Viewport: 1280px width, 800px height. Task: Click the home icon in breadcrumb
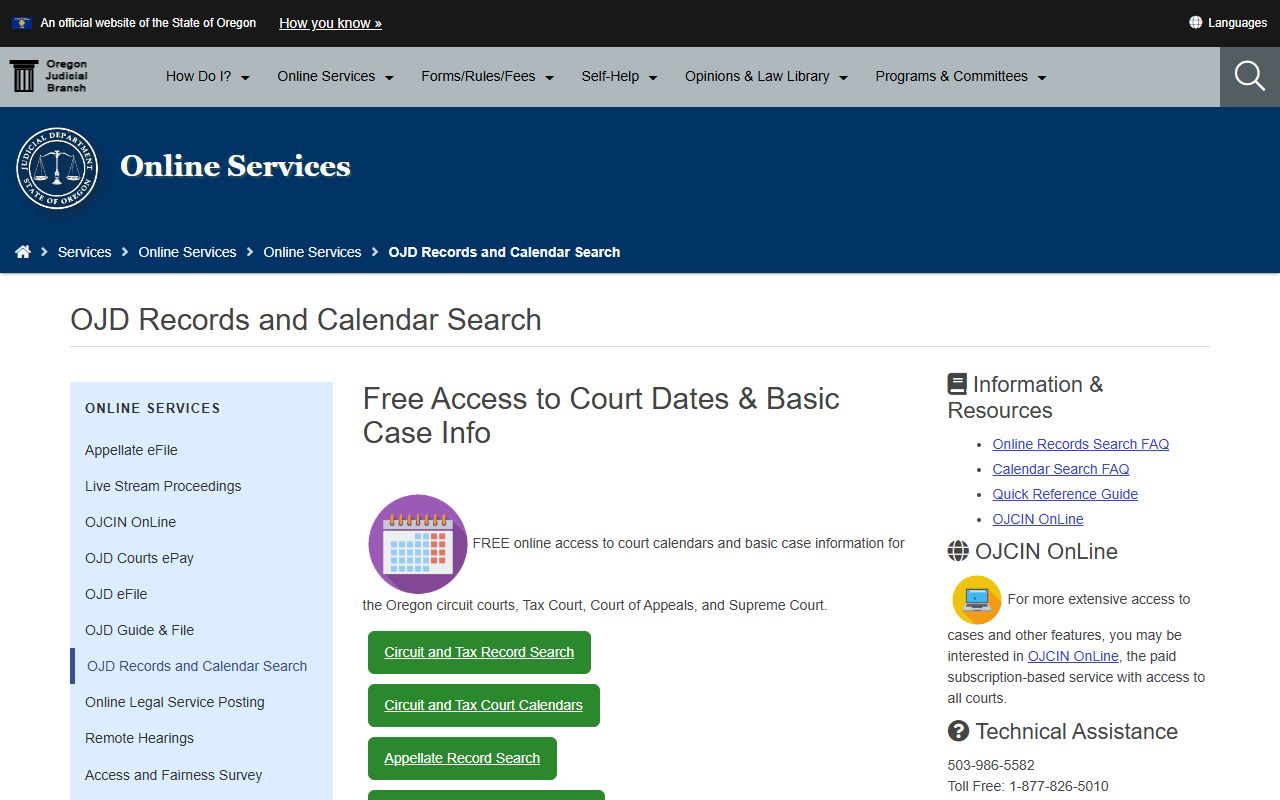pos(23,252)
